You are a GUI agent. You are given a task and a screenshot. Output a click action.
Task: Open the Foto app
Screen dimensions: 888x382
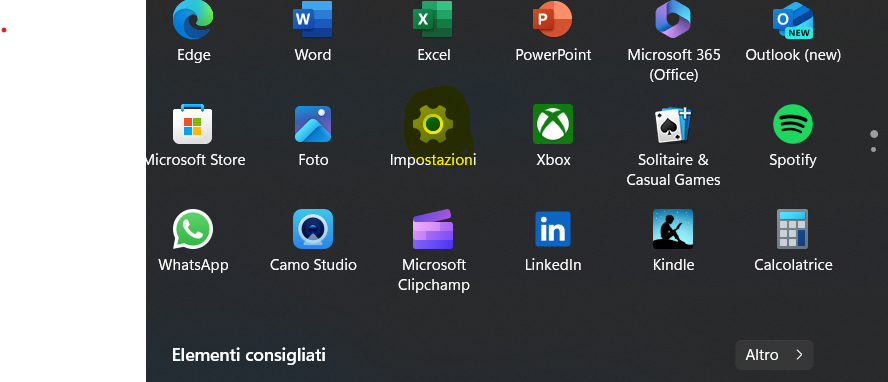(313, 124)
